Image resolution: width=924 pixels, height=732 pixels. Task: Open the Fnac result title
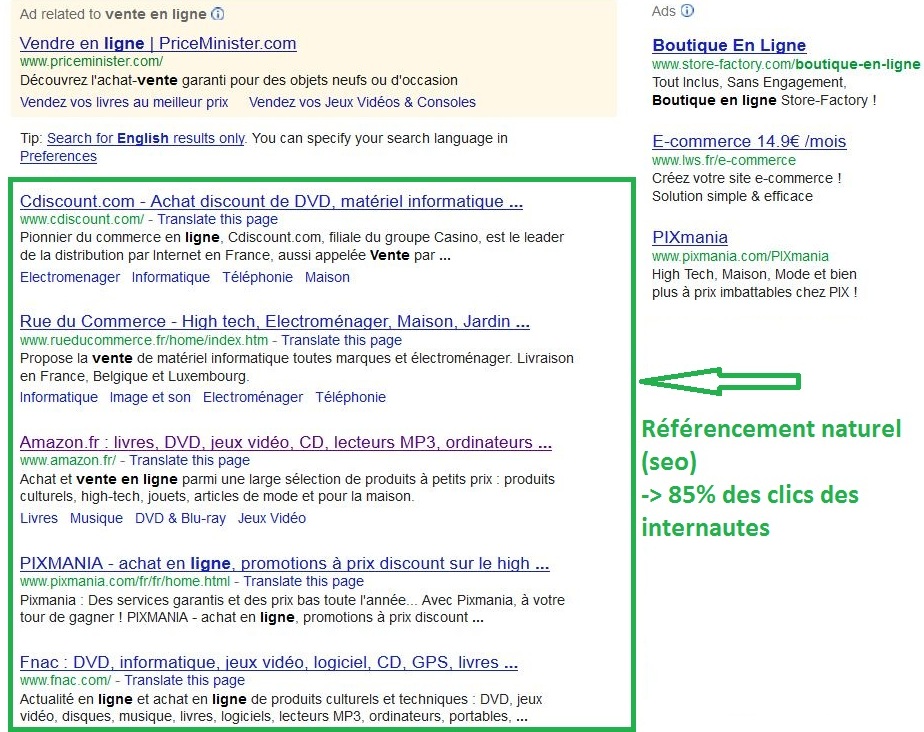click(269, 662)
